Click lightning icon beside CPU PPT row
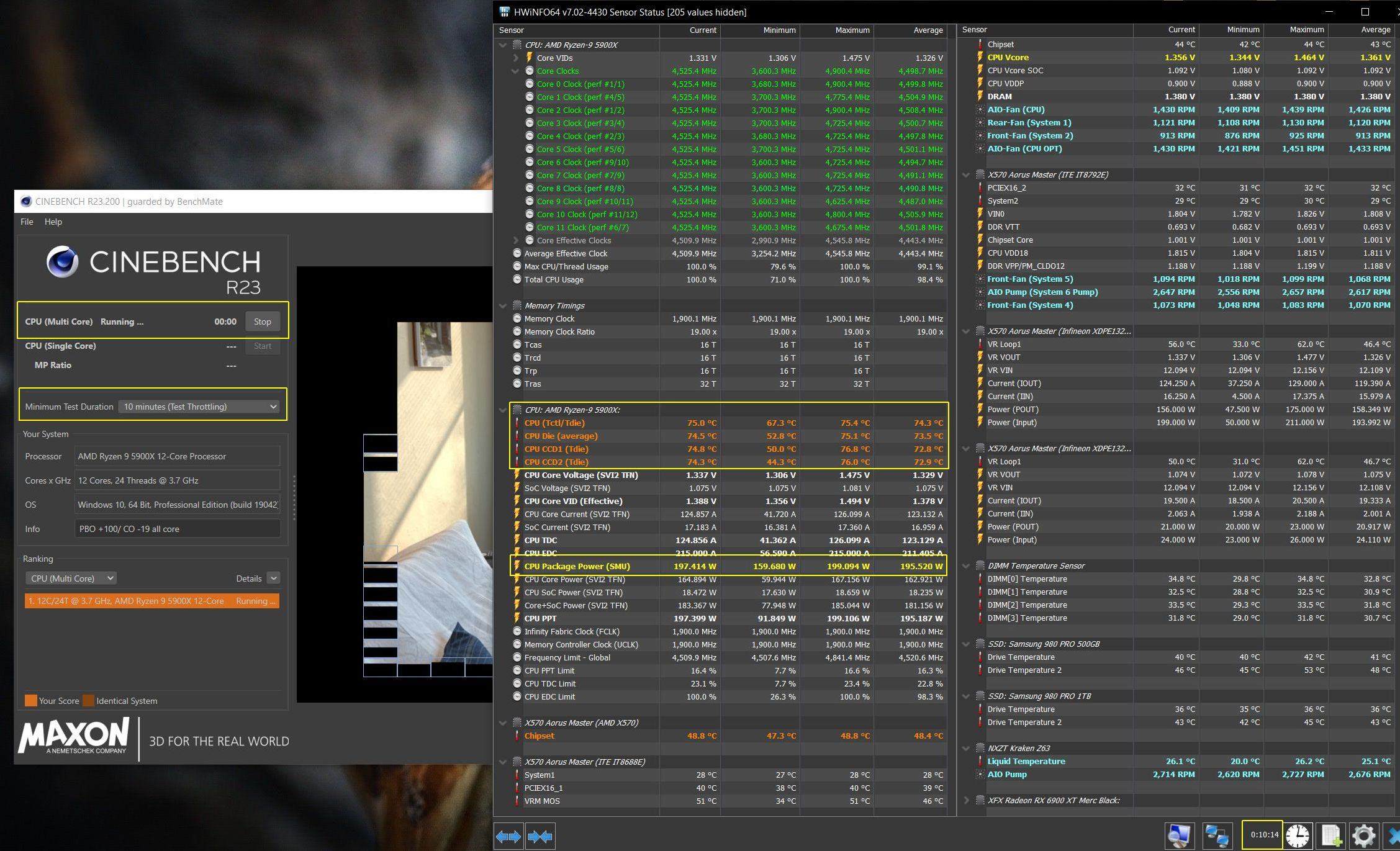Viewport: 1400px width, 851px height. pos(517,618)
